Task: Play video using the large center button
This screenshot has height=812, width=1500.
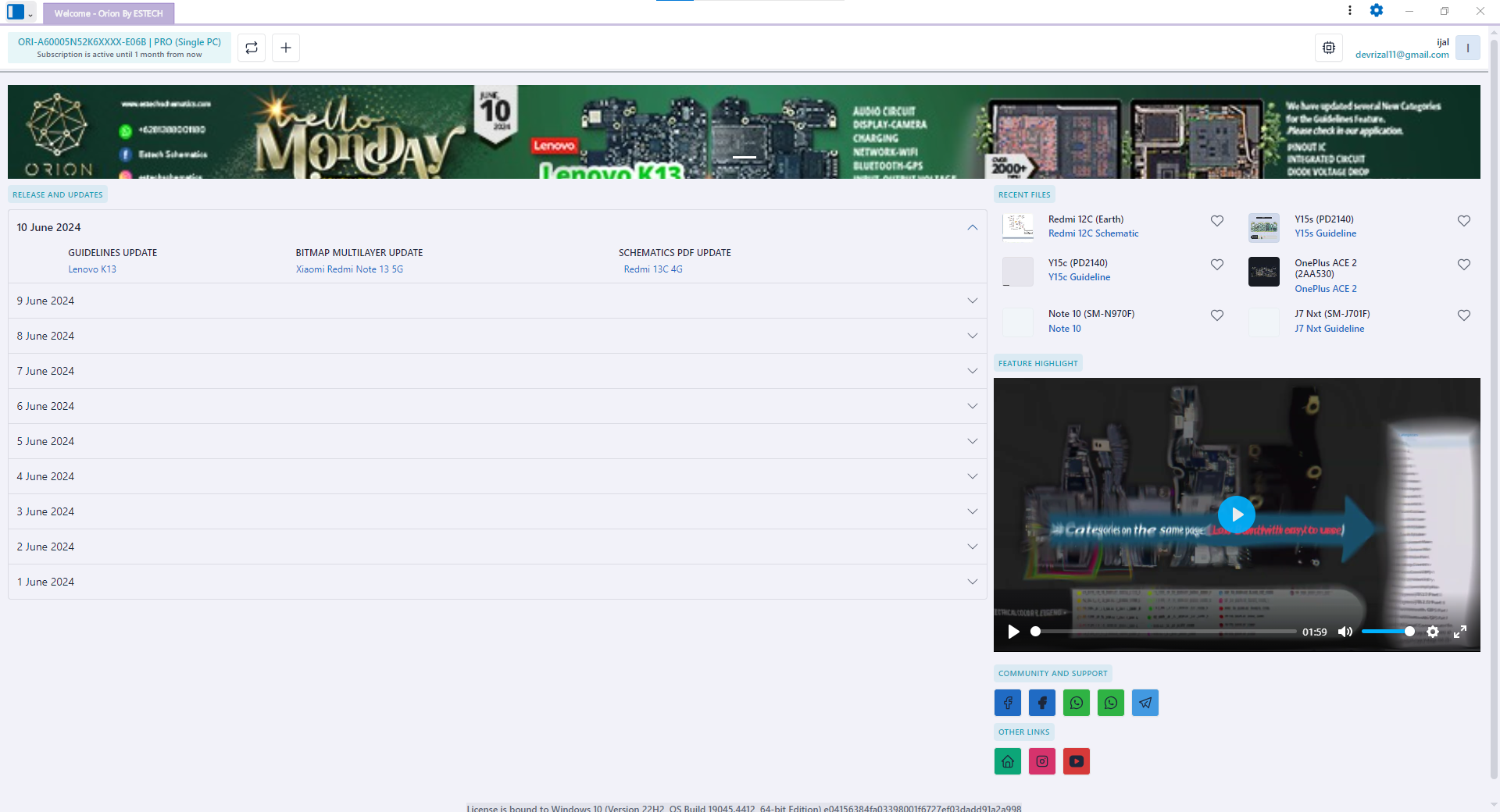Action: coord(1237,515)
